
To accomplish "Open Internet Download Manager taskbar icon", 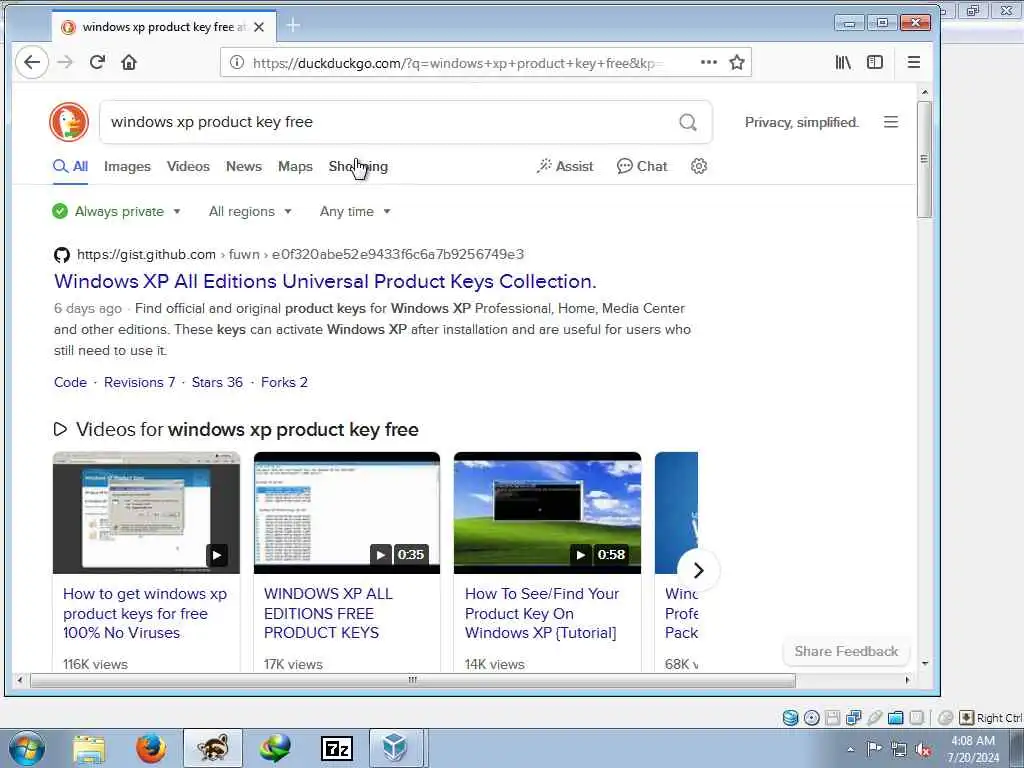I will 275,748.
